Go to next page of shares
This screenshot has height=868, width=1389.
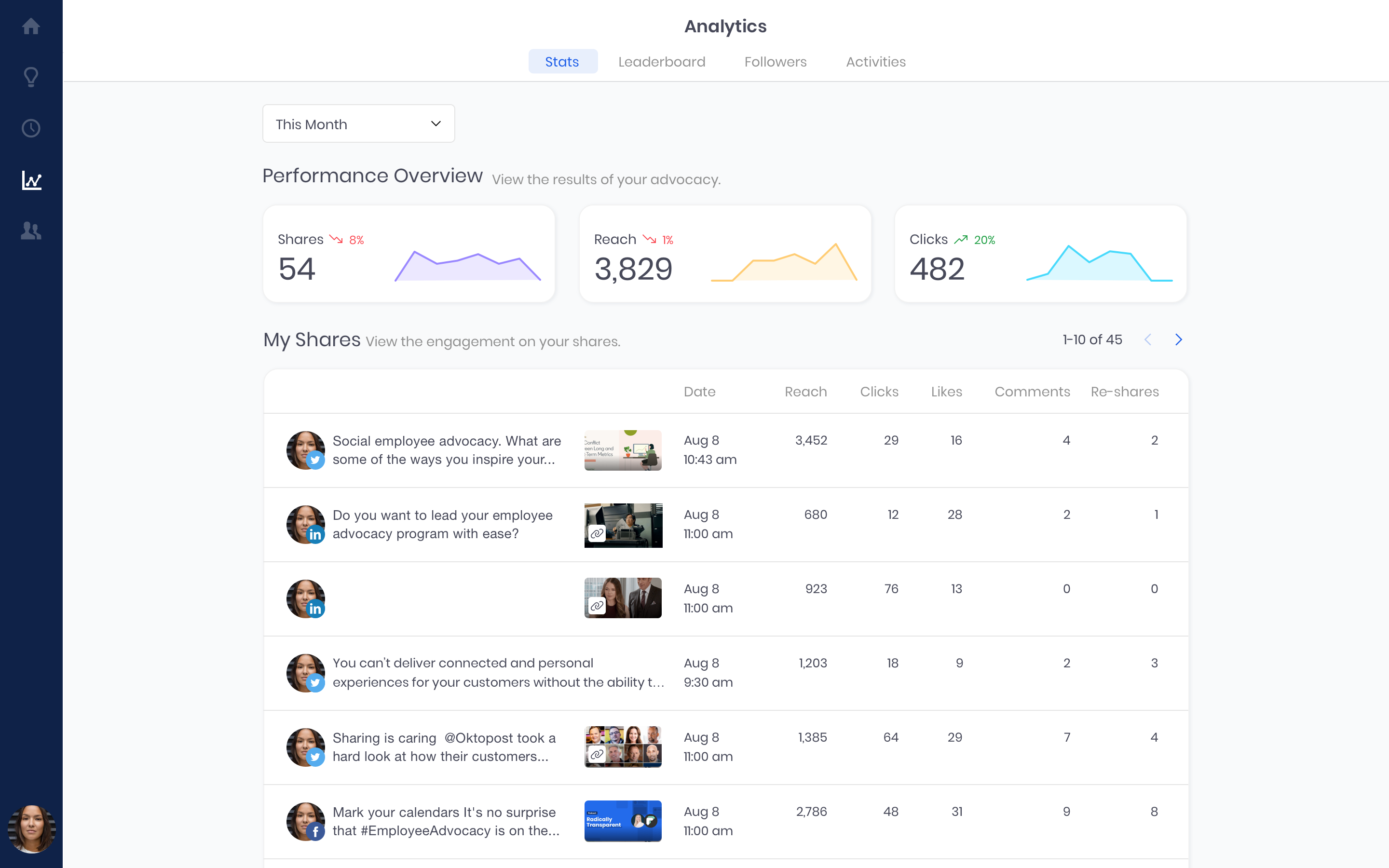tap(1178, 340)
